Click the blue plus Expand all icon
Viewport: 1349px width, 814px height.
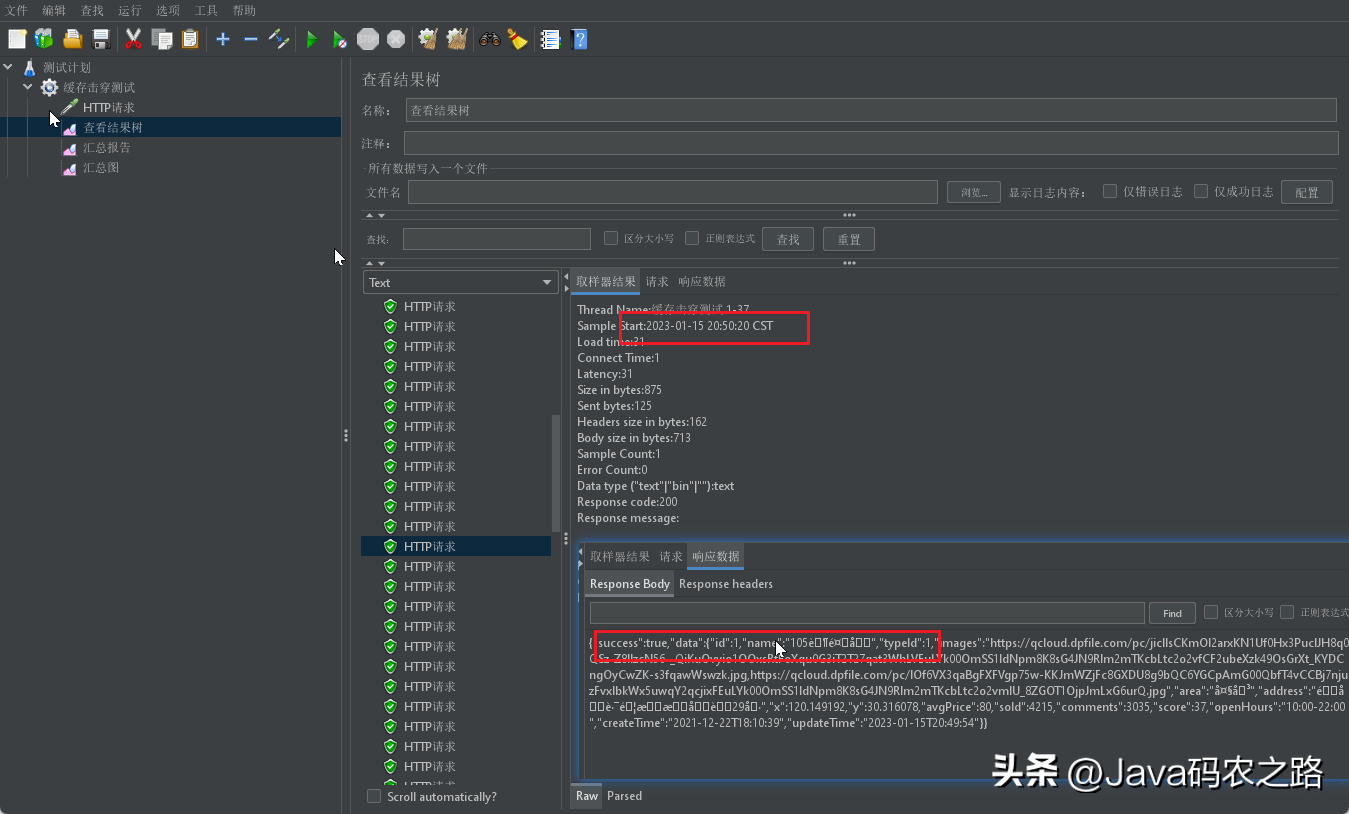(223, 39)
